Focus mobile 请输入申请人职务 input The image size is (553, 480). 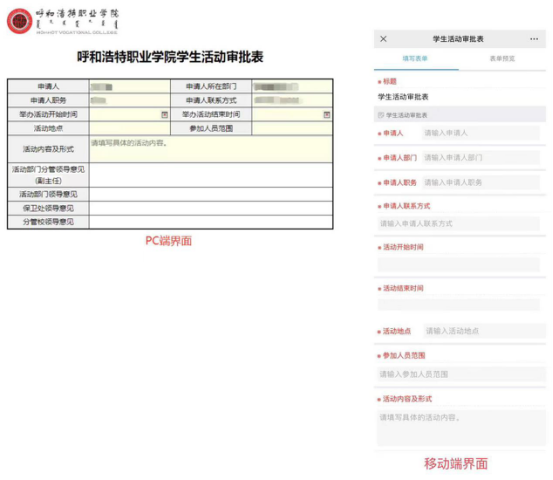coord(481,182)
